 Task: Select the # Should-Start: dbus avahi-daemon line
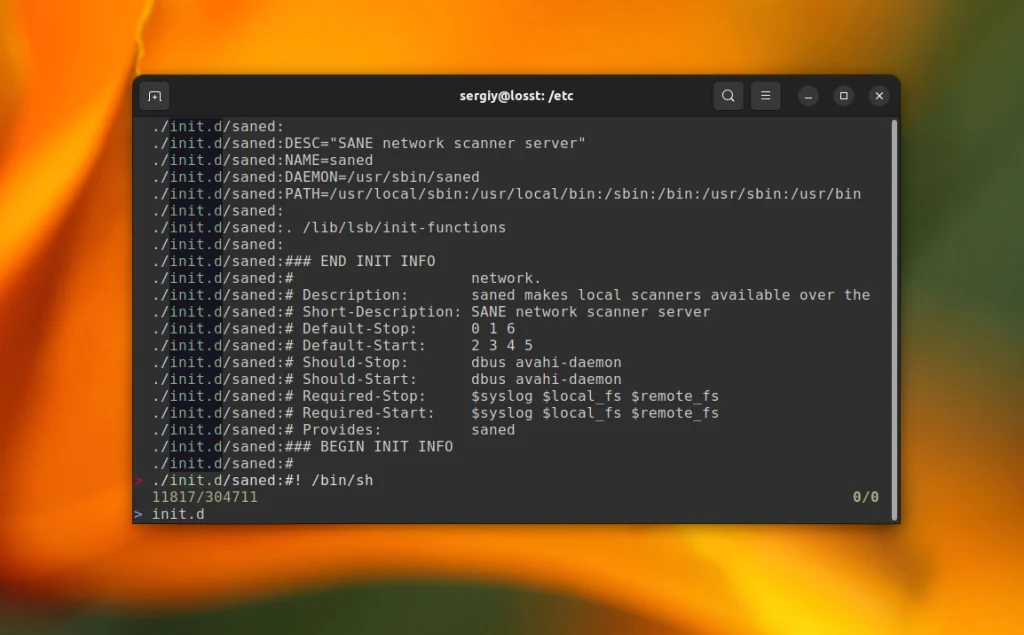click(x=387, y=380)
